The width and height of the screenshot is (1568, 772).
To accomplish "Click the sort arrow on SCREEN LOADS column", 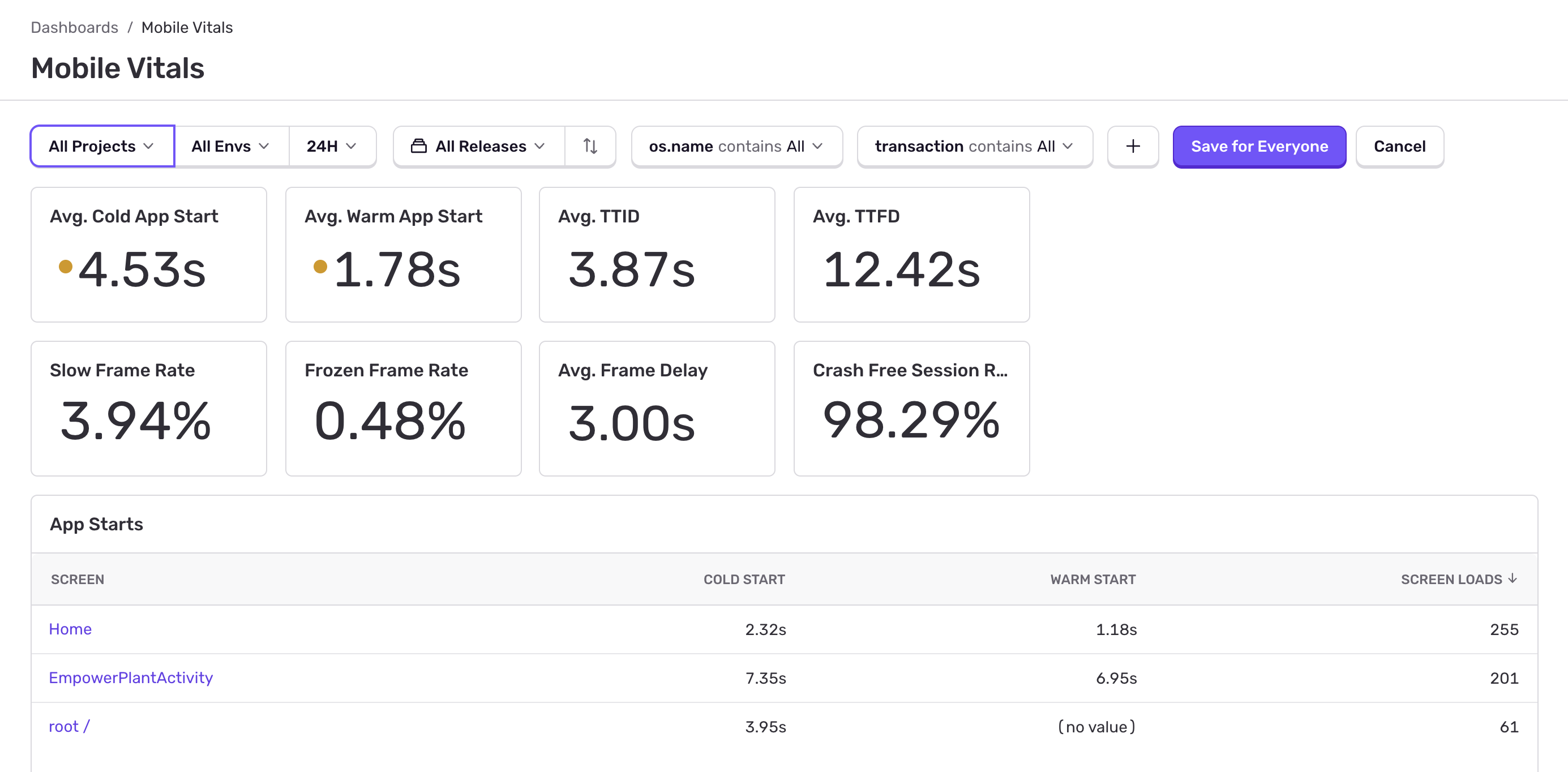I will coord(1514,579).
